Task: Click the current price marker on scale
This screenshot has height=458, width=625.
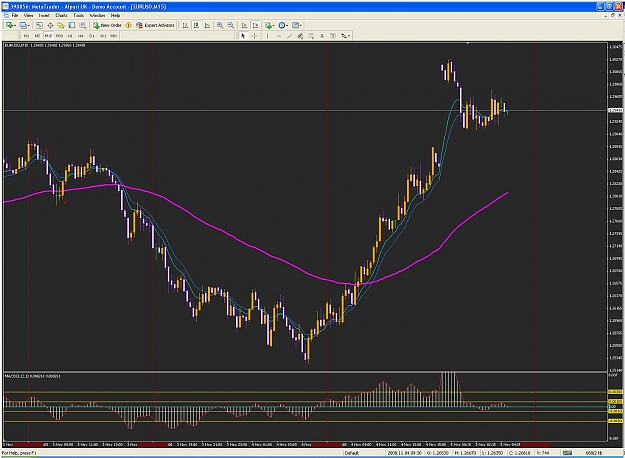Action: (615, 110)
